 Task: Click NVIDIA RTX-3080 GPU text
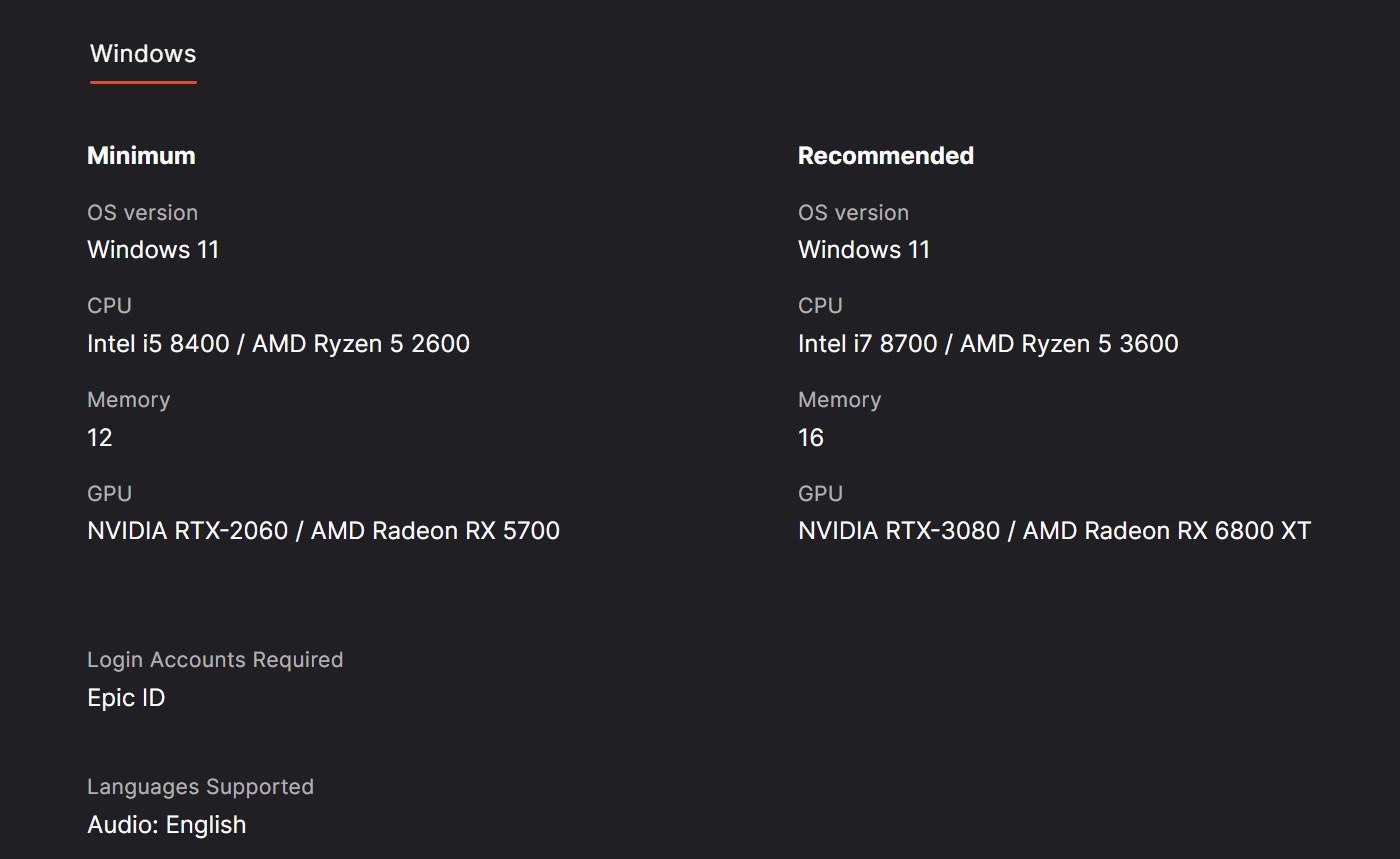coord(898,531)
